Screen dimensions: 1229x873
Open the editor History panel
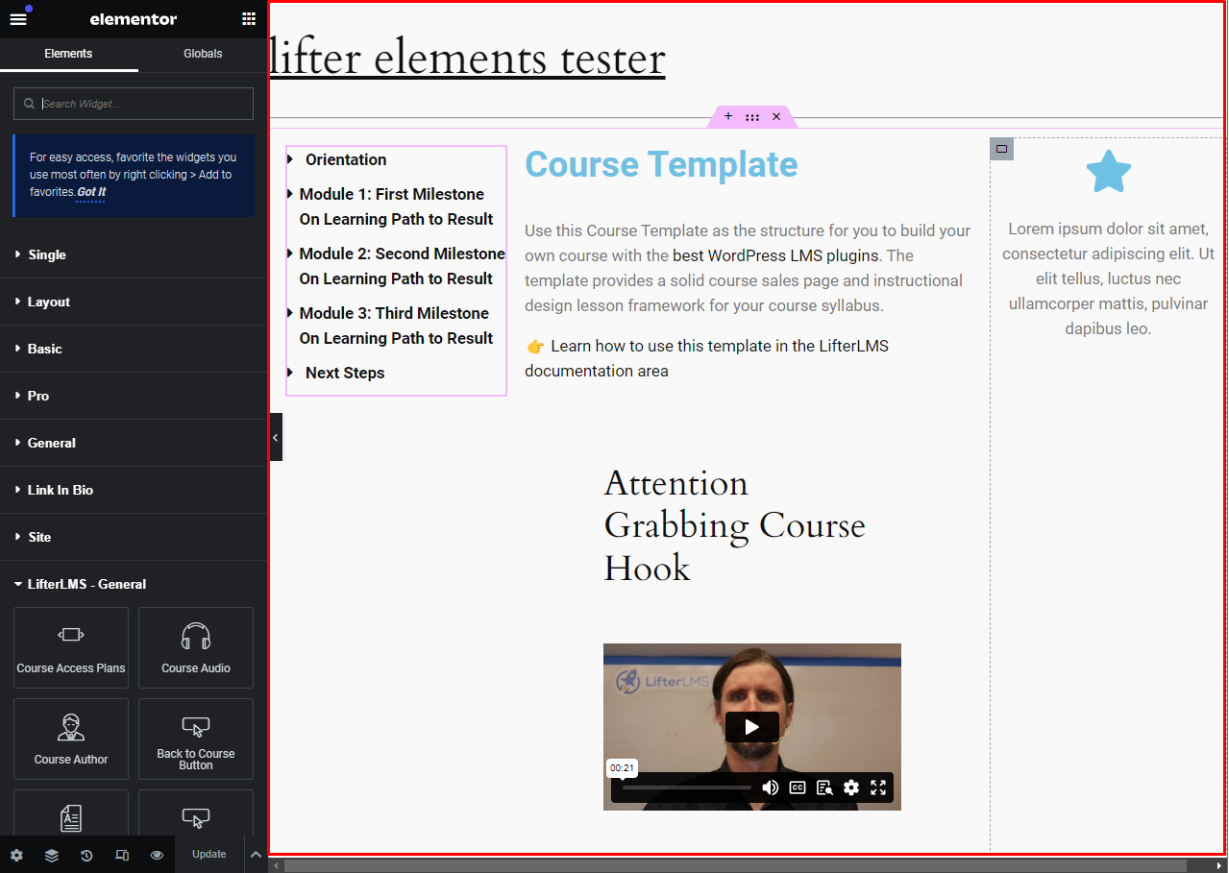pos(86,855)
